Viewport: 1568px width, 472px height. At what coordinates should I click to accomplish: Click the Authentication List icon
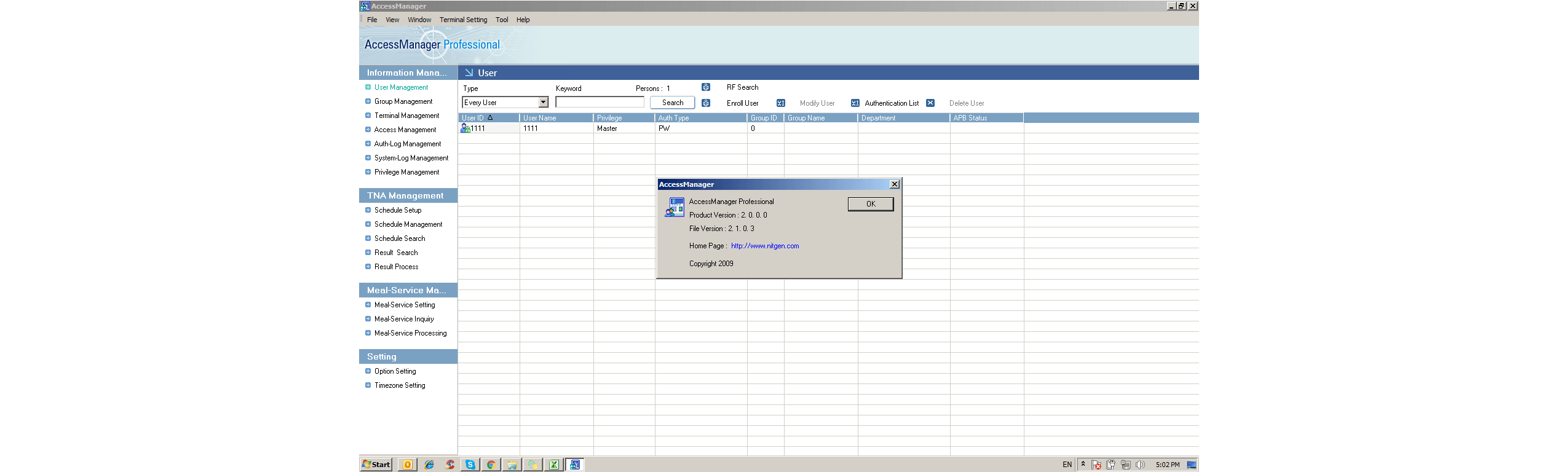(855, 103)
